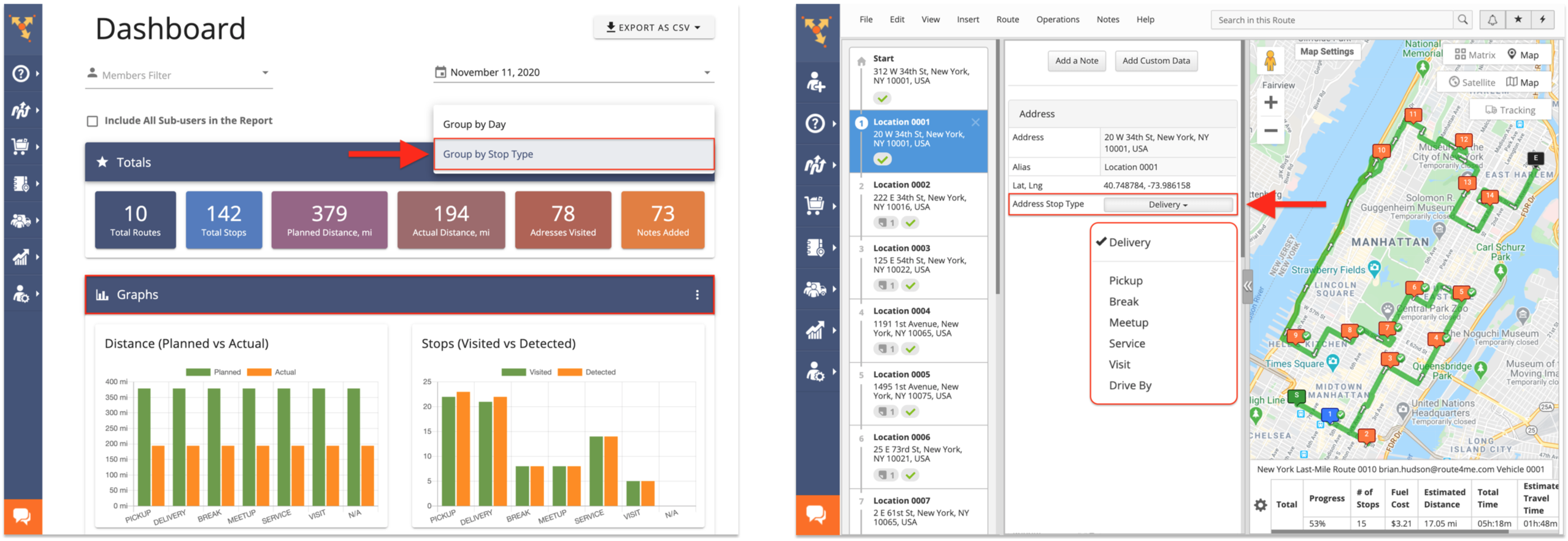Toggle visited checkmark on Location 0004
This screenshot has width=1568, height=541.
tap(911, 349)
